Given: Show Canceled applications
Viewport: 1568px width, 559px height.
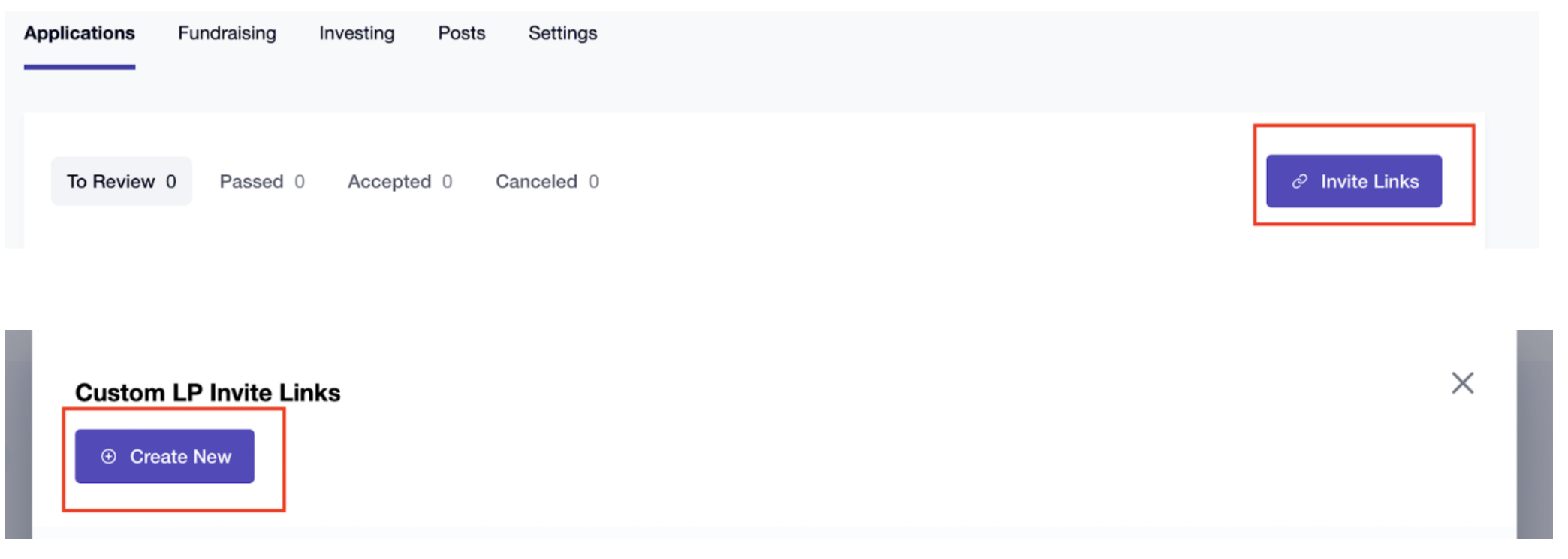Looking at the screenshot, I should (547, 181).
